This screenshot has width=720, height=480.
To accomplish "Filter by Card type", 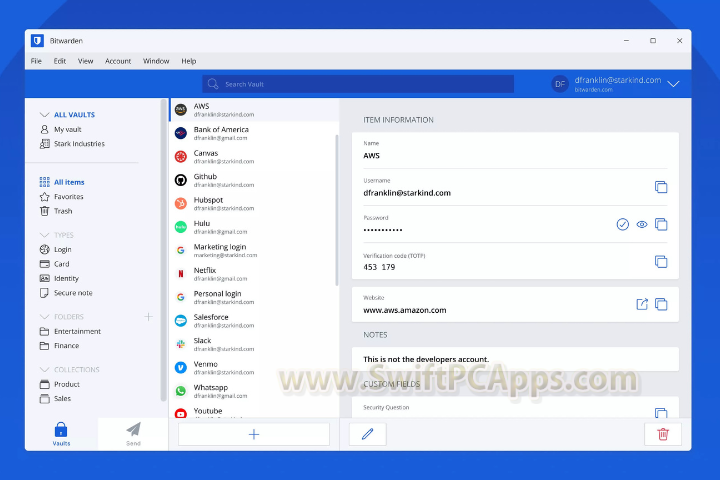I will (62, 264).
